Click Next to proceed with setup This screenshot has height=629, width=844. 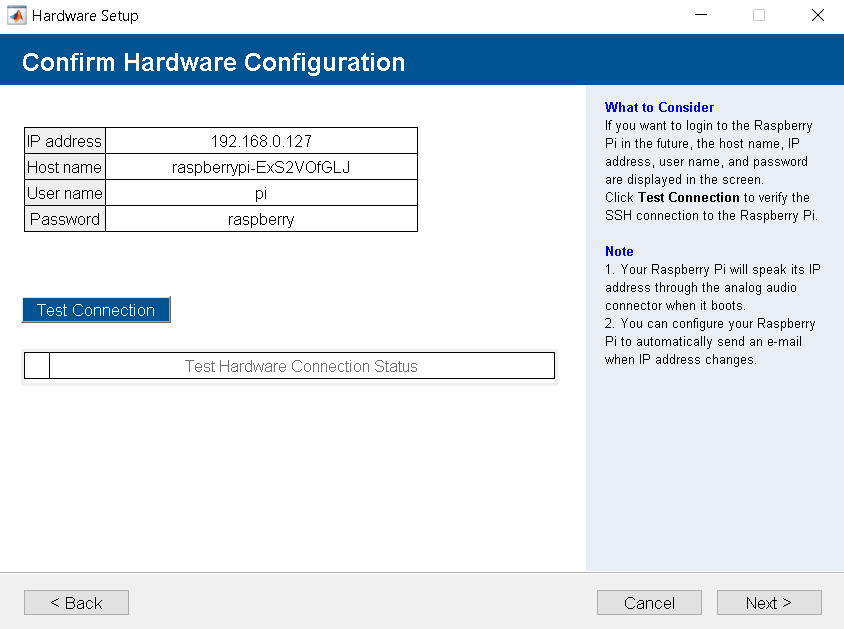tap(769, 602)
